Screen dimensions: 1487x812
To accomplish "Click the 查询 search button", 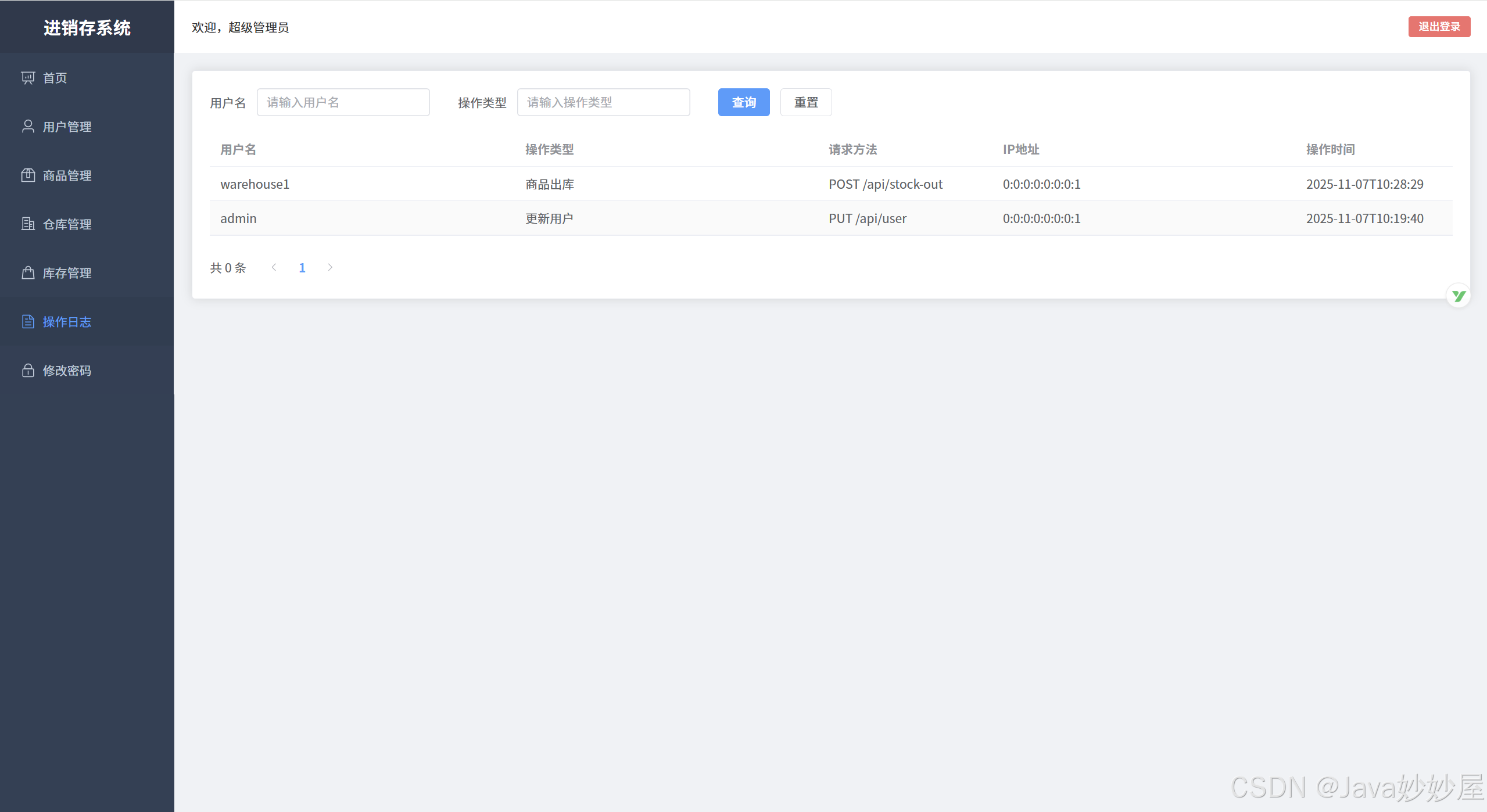I will click(744, 102).
